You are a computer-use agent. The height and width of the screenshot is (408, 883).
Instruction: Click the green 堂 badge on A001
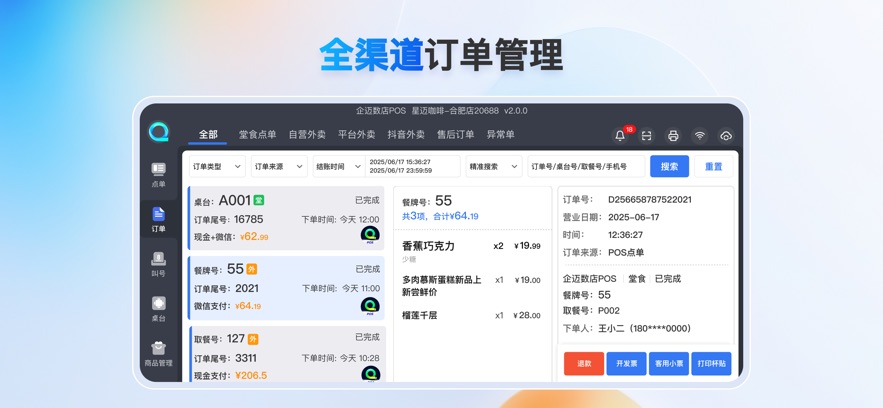tap(258, 200)
